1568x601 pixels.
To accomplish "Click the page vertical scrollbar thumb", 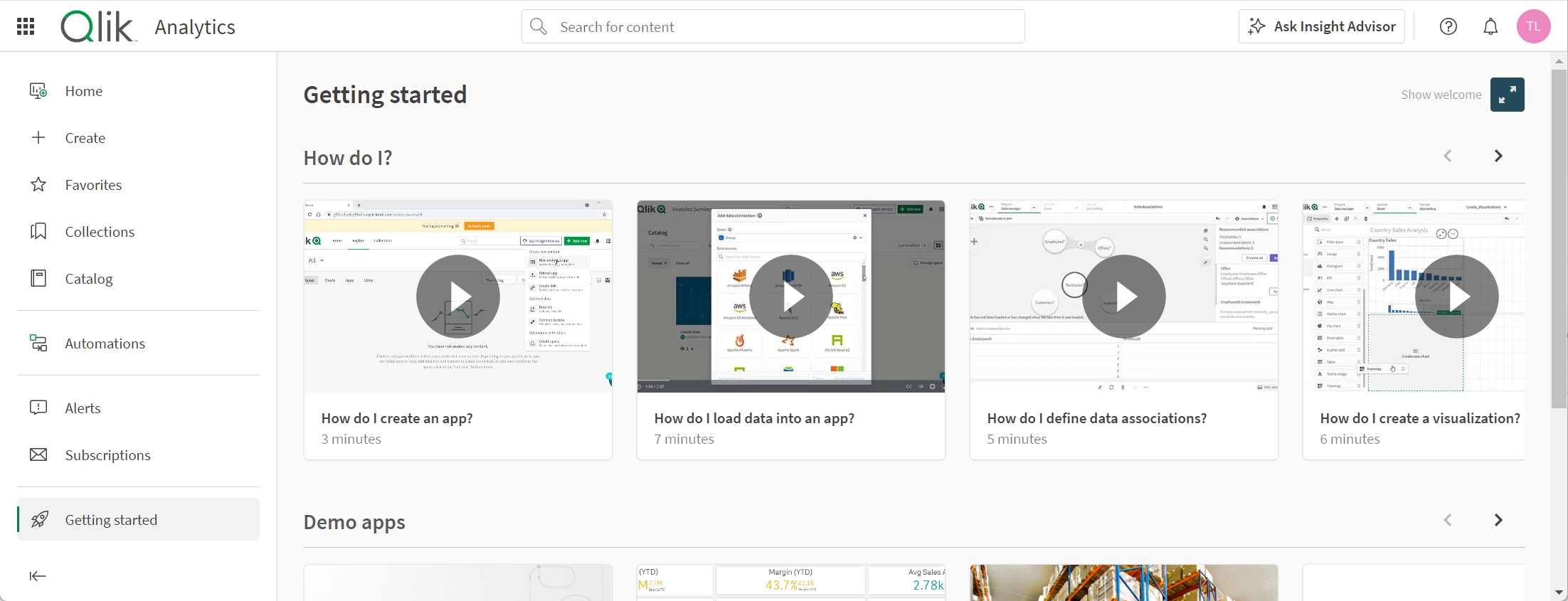I will 1559,238.
